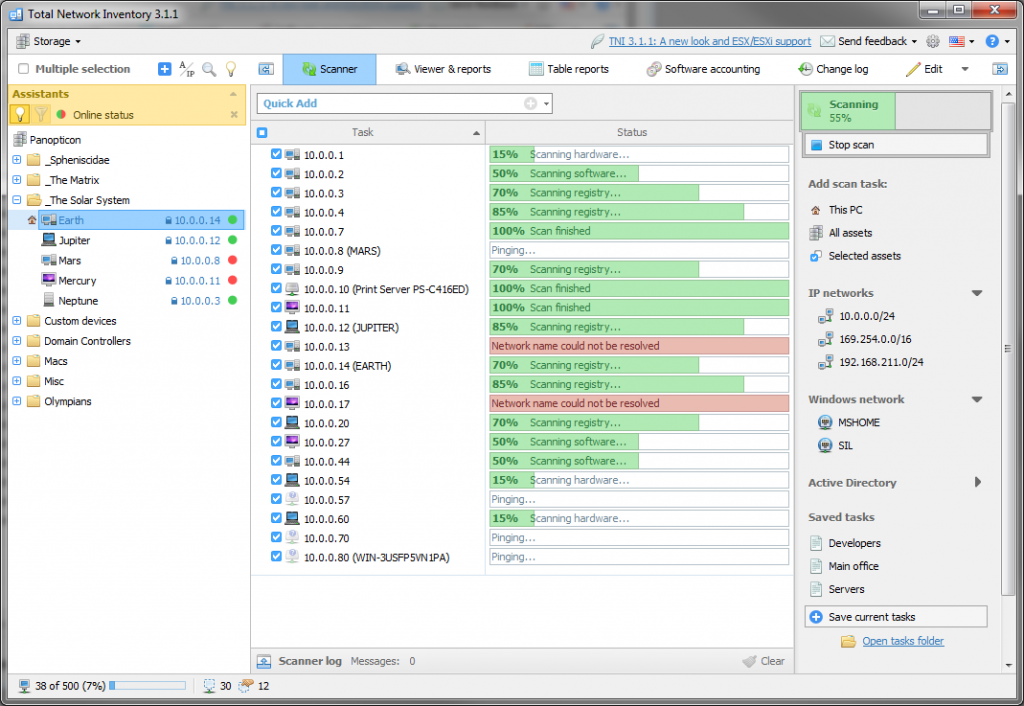This screenshot has width=1024, height=706.
Task: Click the Scanning 55% progress bar
Action: (x=896, y=111)
